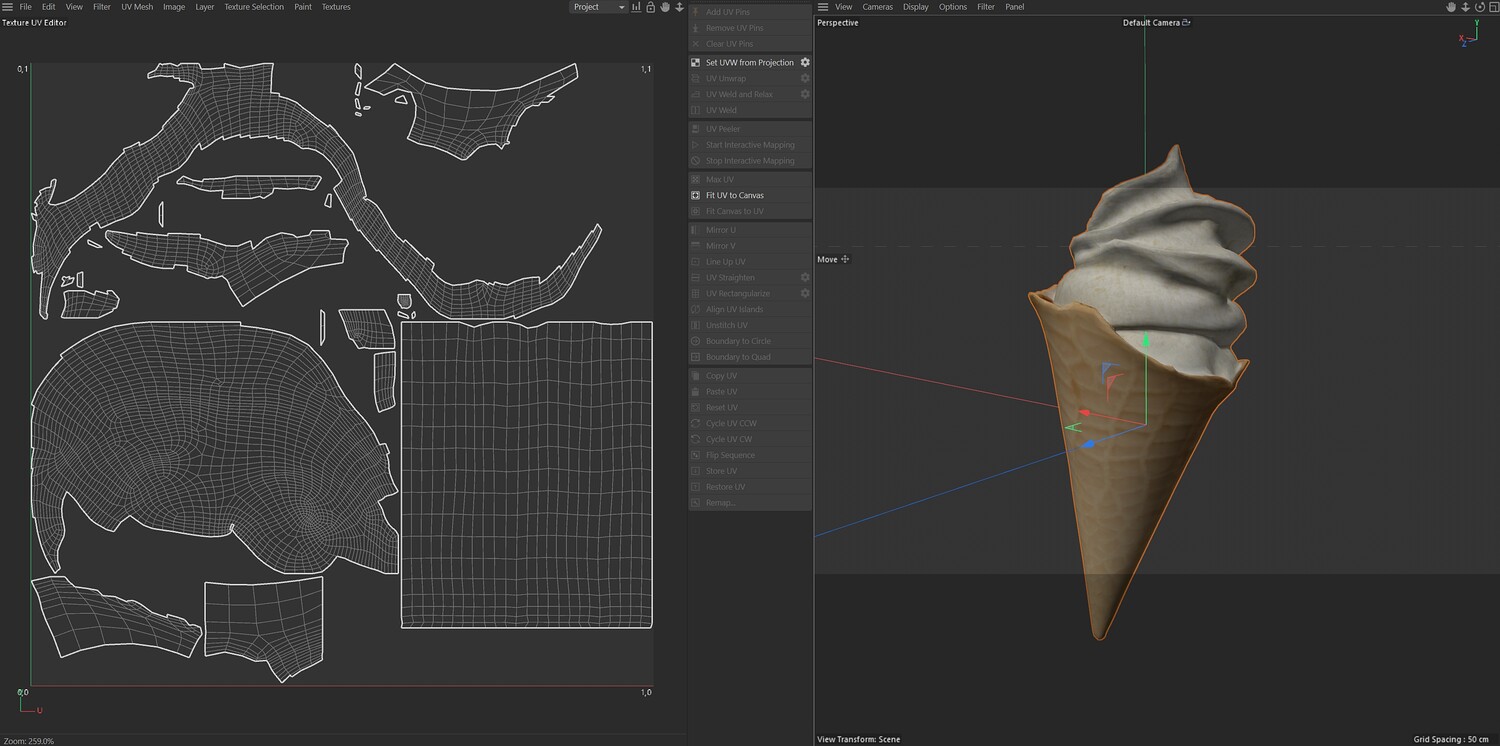Click the UV editor zoom arrows icon
The height and width of the screenshot is (746, 1500).
[680, 7]
